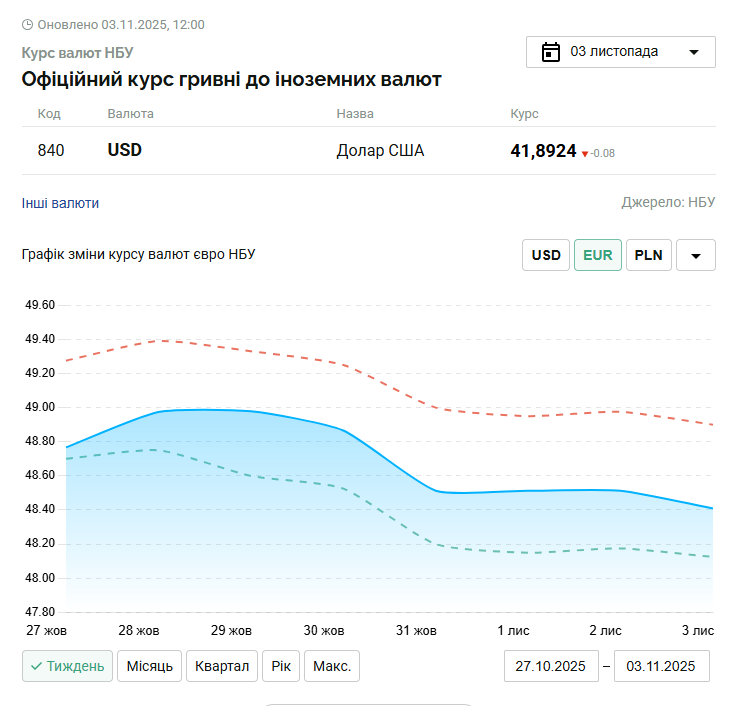Expand the more currencies dropdown arrow
Viewport: 740px width, 706px height.
point(696,255)
